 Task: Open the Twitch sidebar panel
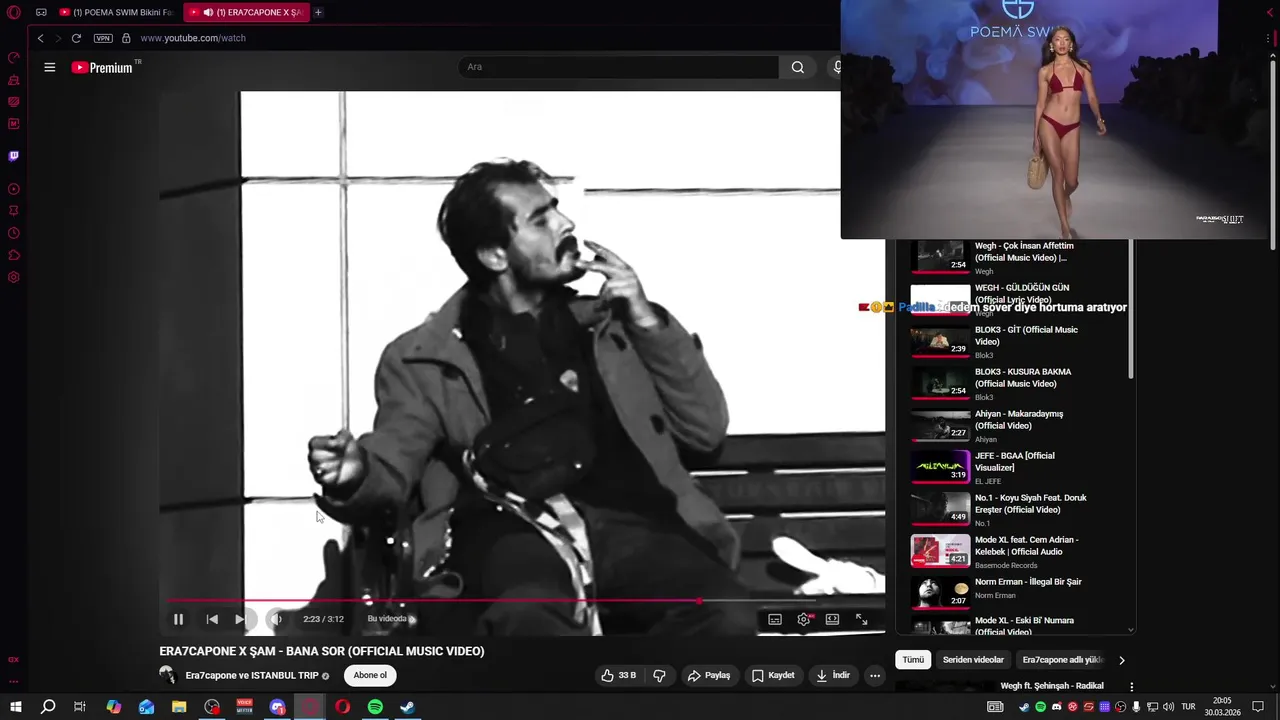pyautogui.click(x=14, y=156)
